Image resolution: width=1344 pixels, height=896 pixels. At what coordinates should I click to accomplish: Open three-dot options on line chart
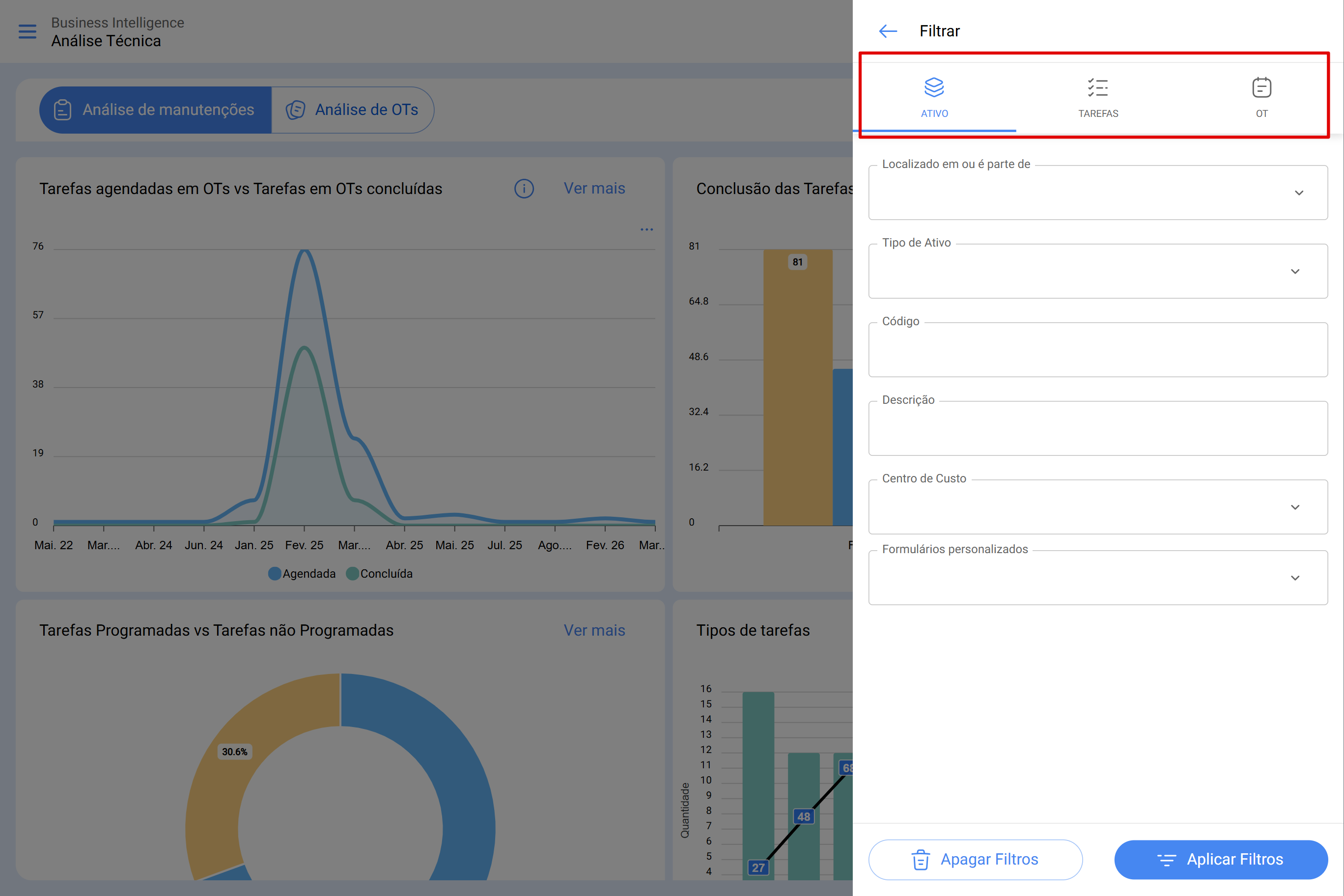click(x=646, y=230)
